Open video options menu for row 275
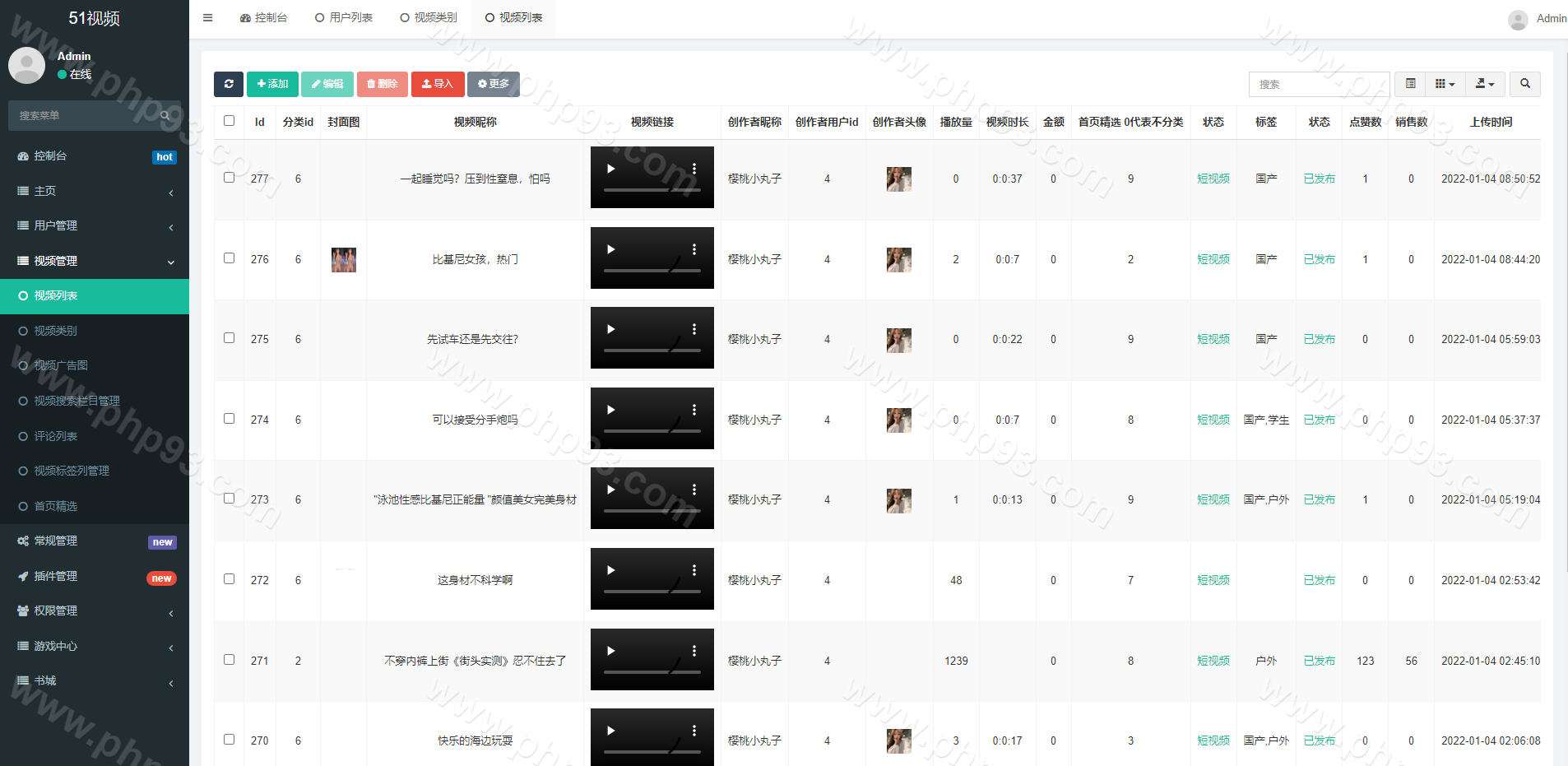 694,329
